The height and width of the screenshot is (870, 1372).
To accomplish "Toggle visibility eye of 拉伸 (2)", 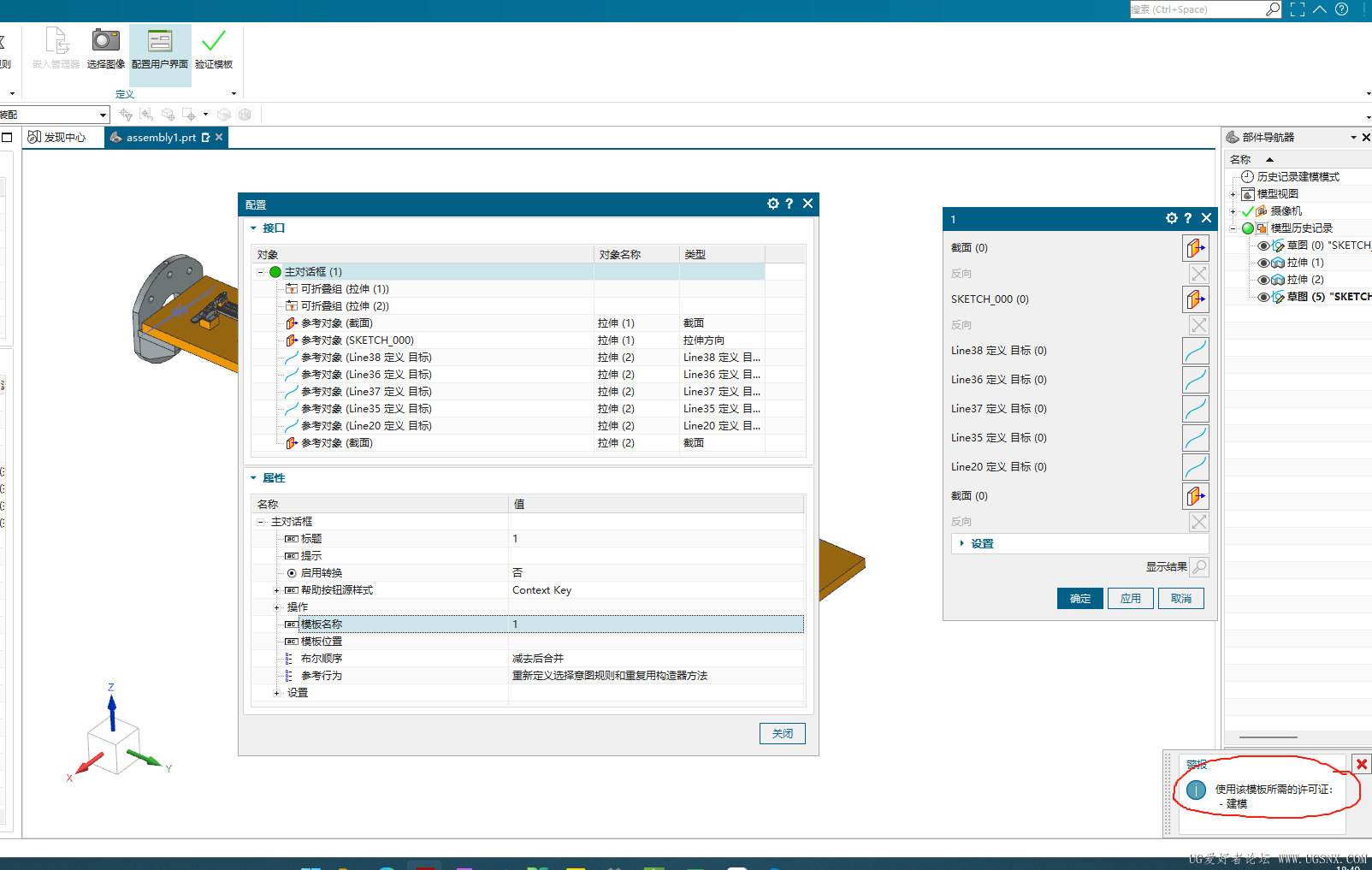I will (1263, 280).
